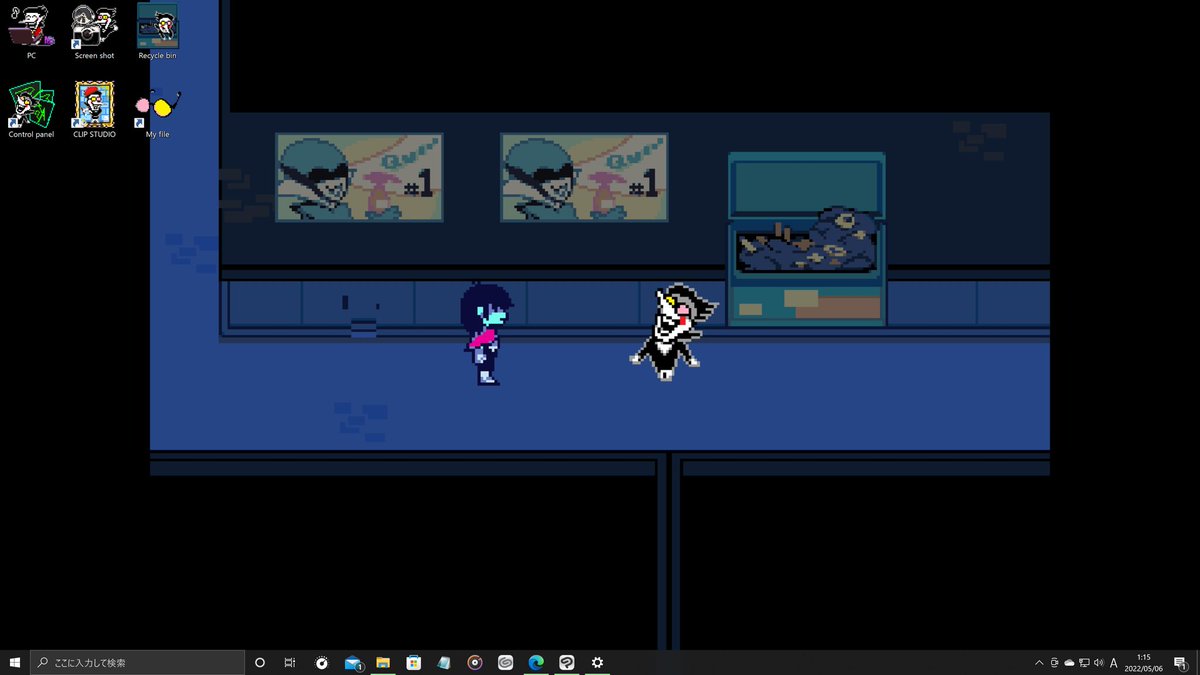The height and width of the screenshot is (675, 1200).
Task: Open the OneDrive cloud tray icon
Action: click(1069, 662)
